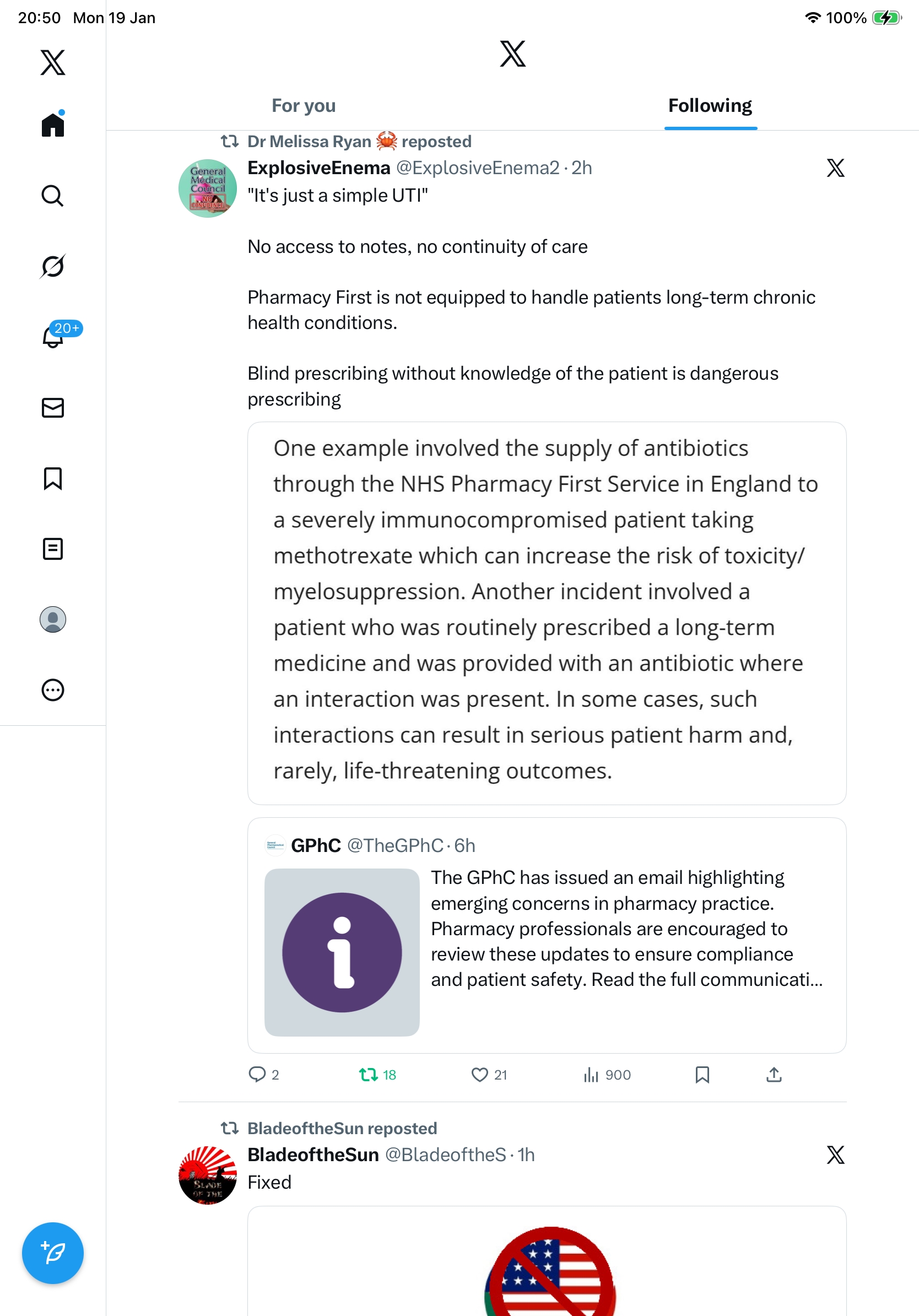Open Lists icon in sidebar

click(x=53, y=549)
